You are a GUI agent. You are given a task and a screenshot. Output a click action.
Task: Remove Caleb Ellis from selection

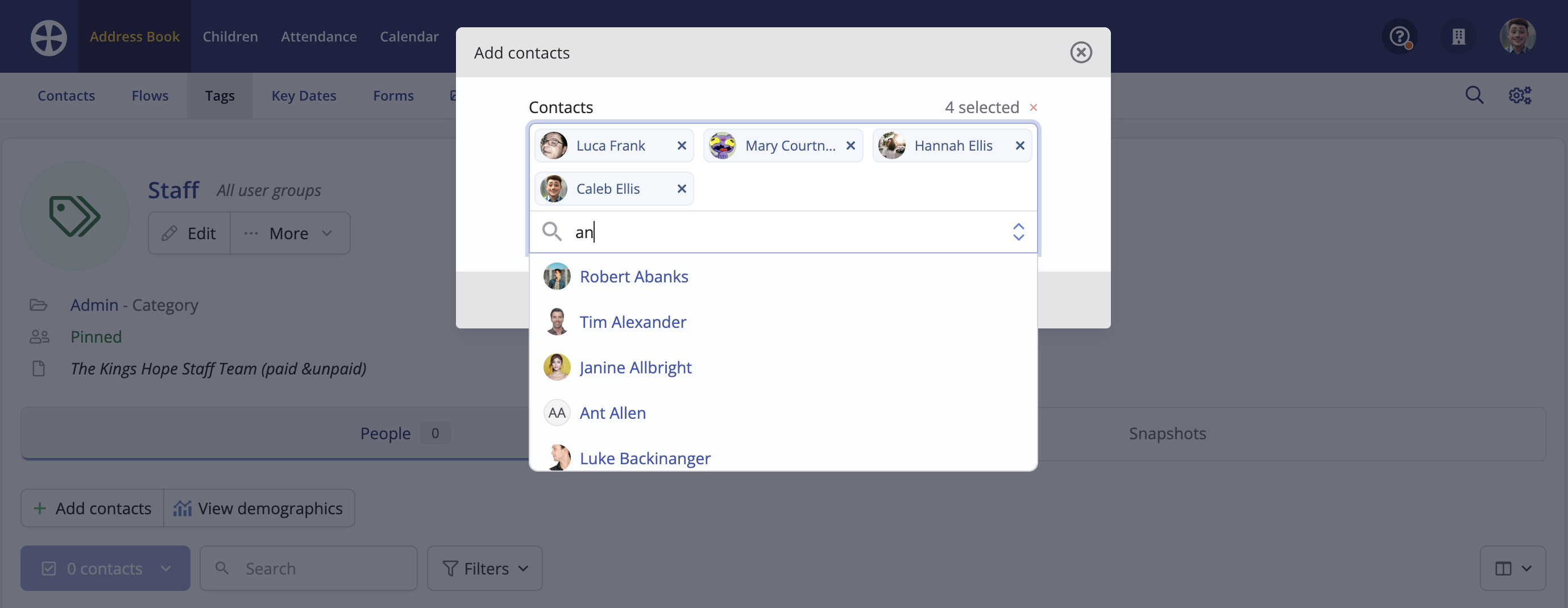[x=682, y=189]
